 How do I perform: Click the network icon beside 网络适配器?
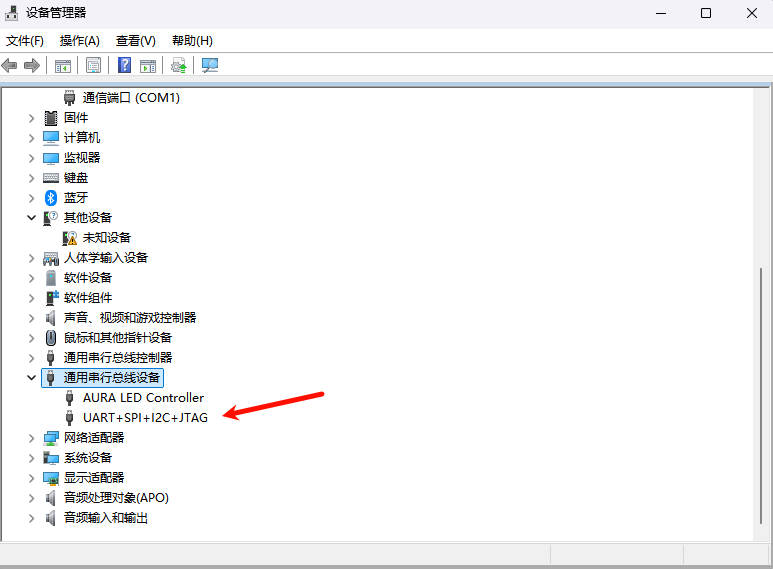pos(51,438)
